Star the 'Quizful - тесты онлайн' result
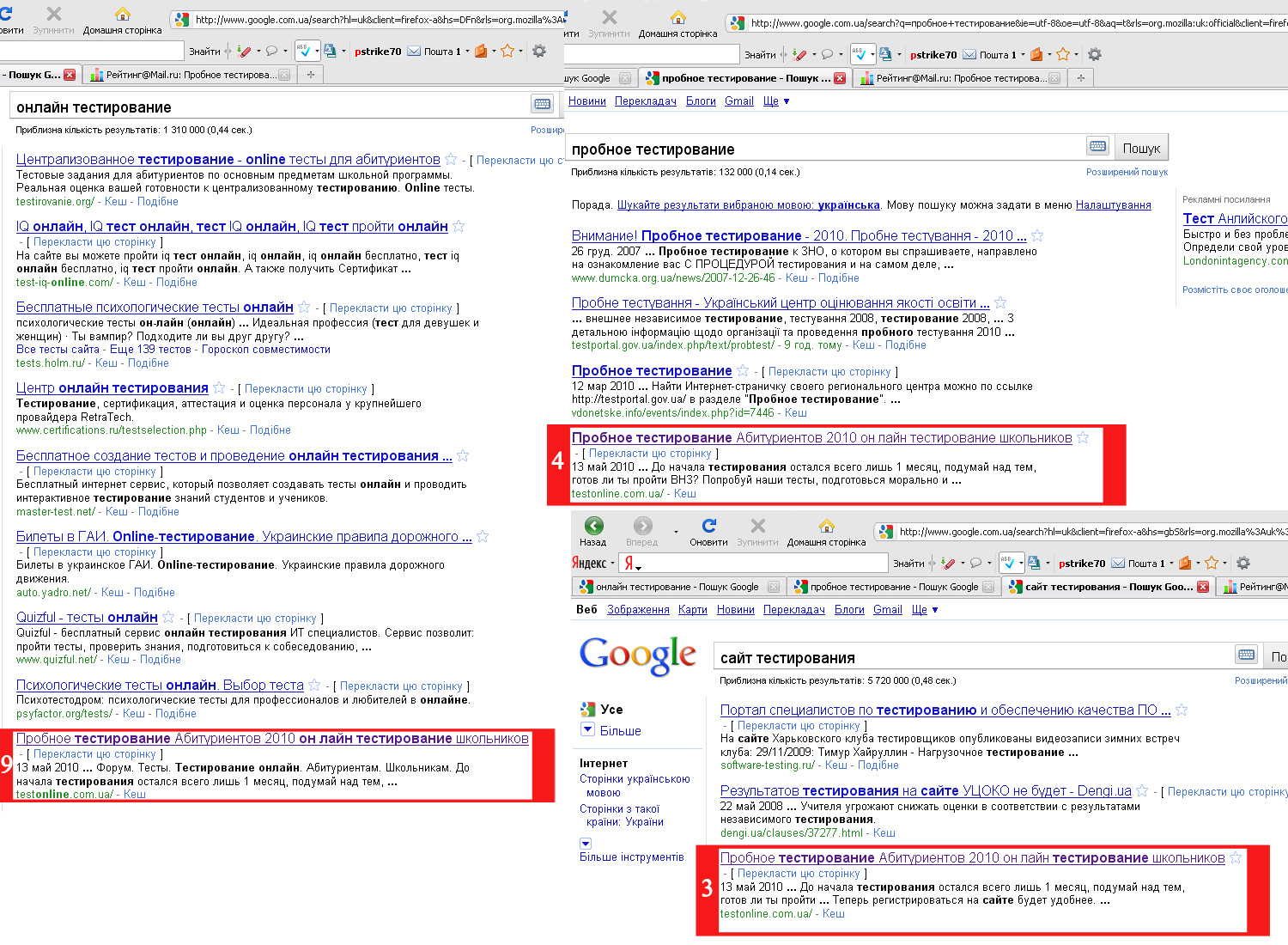Image resolution: width=1288 pixels, height=945 pixels. click(x=168, y=617)
